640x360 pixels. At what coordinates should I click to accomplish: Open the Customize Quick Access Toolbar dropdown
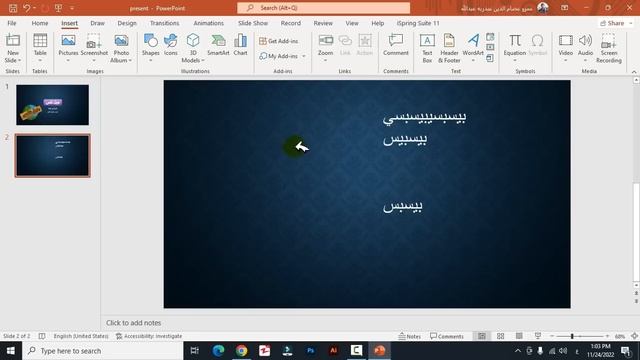coord(72,8)
